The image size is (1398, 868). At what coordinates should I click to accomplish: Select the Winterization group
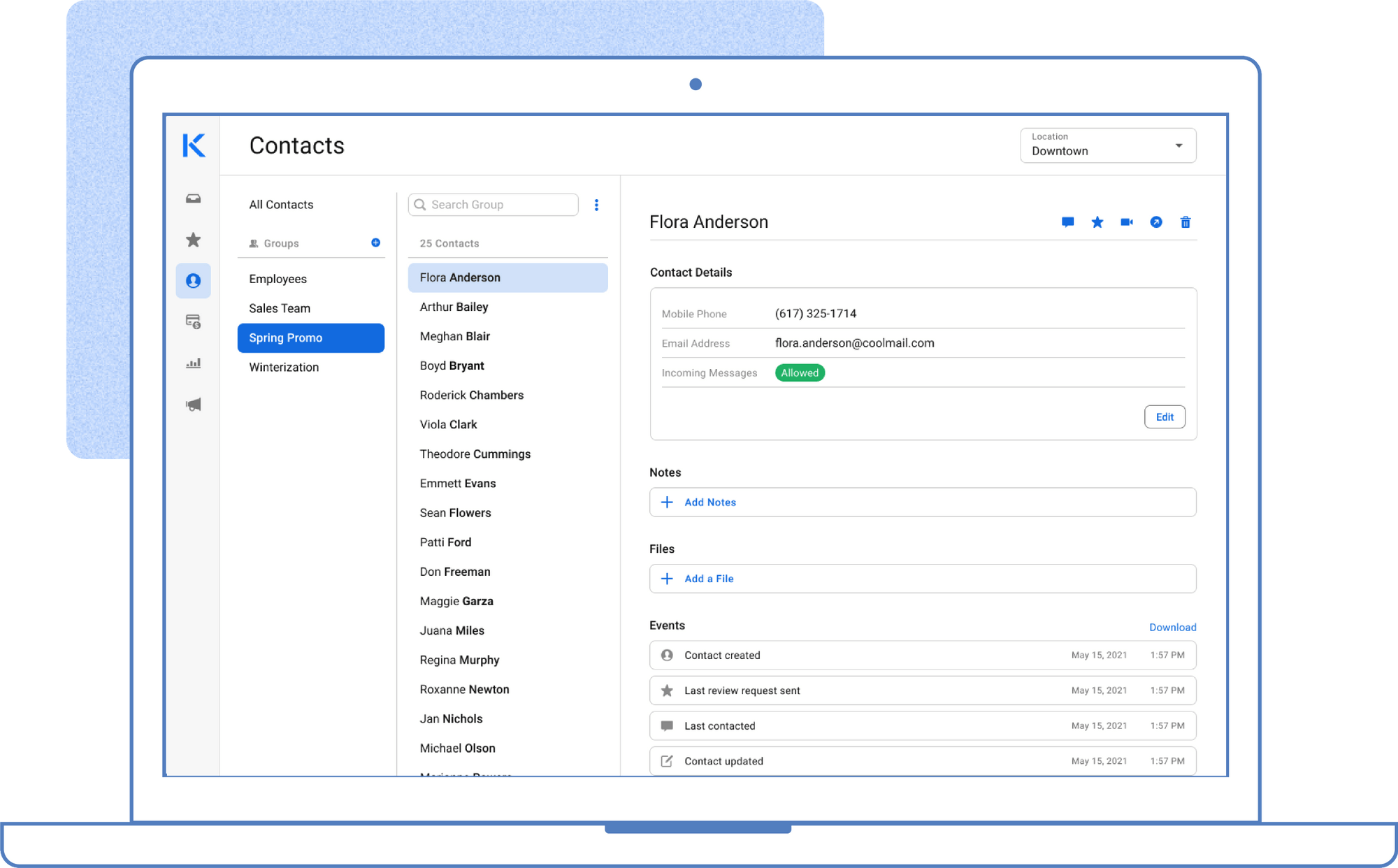(284, 367)
